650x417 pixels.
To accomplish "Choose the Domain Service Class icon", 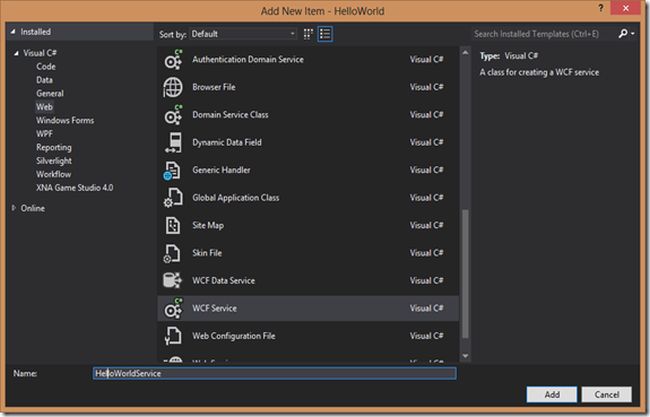I will (173, 115).
